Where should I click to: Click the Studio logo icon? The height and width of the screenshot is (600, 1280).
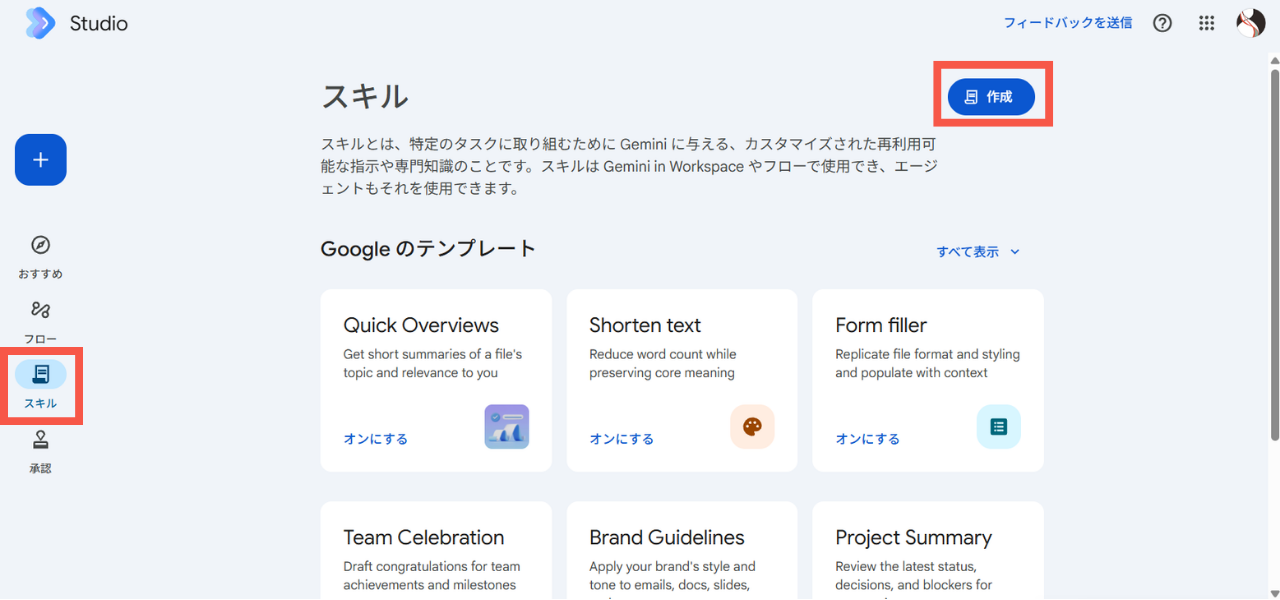40,23
